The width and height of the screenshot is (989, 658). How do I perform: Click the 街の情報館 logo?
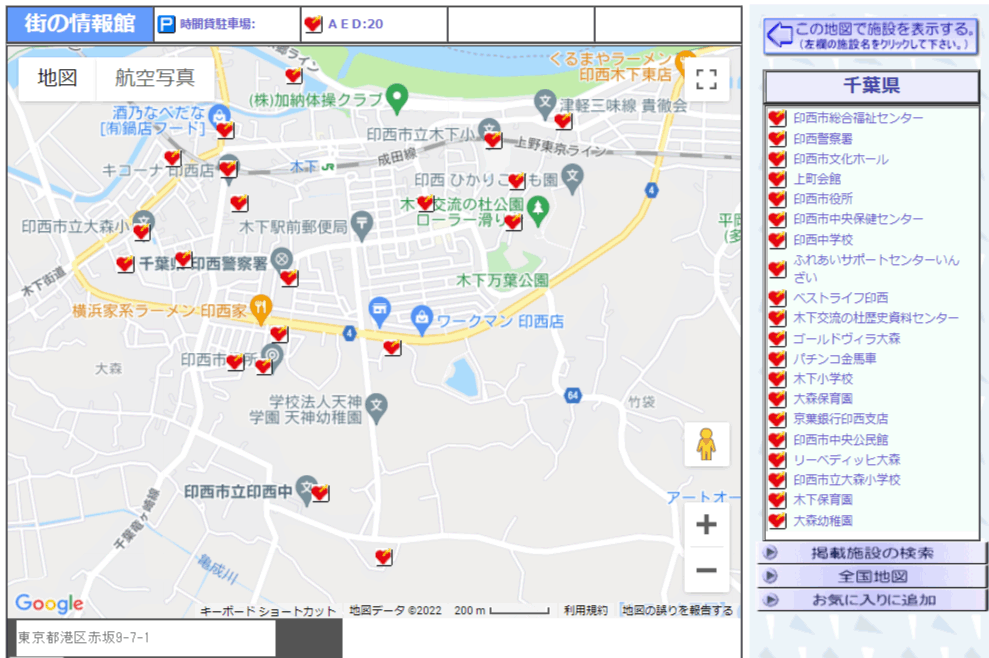[80, 24]
